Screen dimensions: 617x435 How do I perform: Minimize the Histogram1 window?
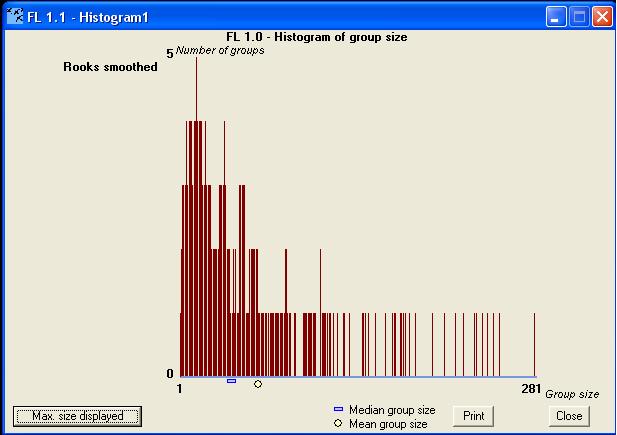[x=557, y=17]
